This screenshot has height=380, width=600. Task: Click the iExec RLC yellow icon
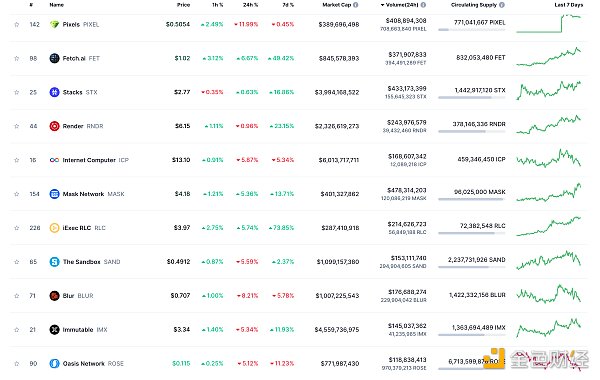point(54,228)
